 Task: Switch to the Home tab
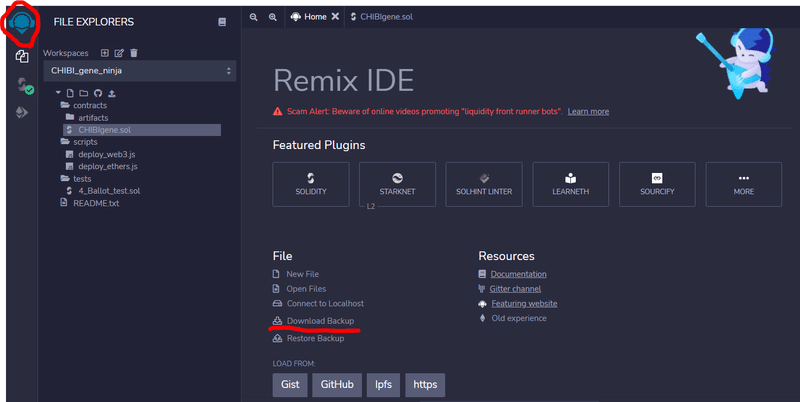point(309,17)
